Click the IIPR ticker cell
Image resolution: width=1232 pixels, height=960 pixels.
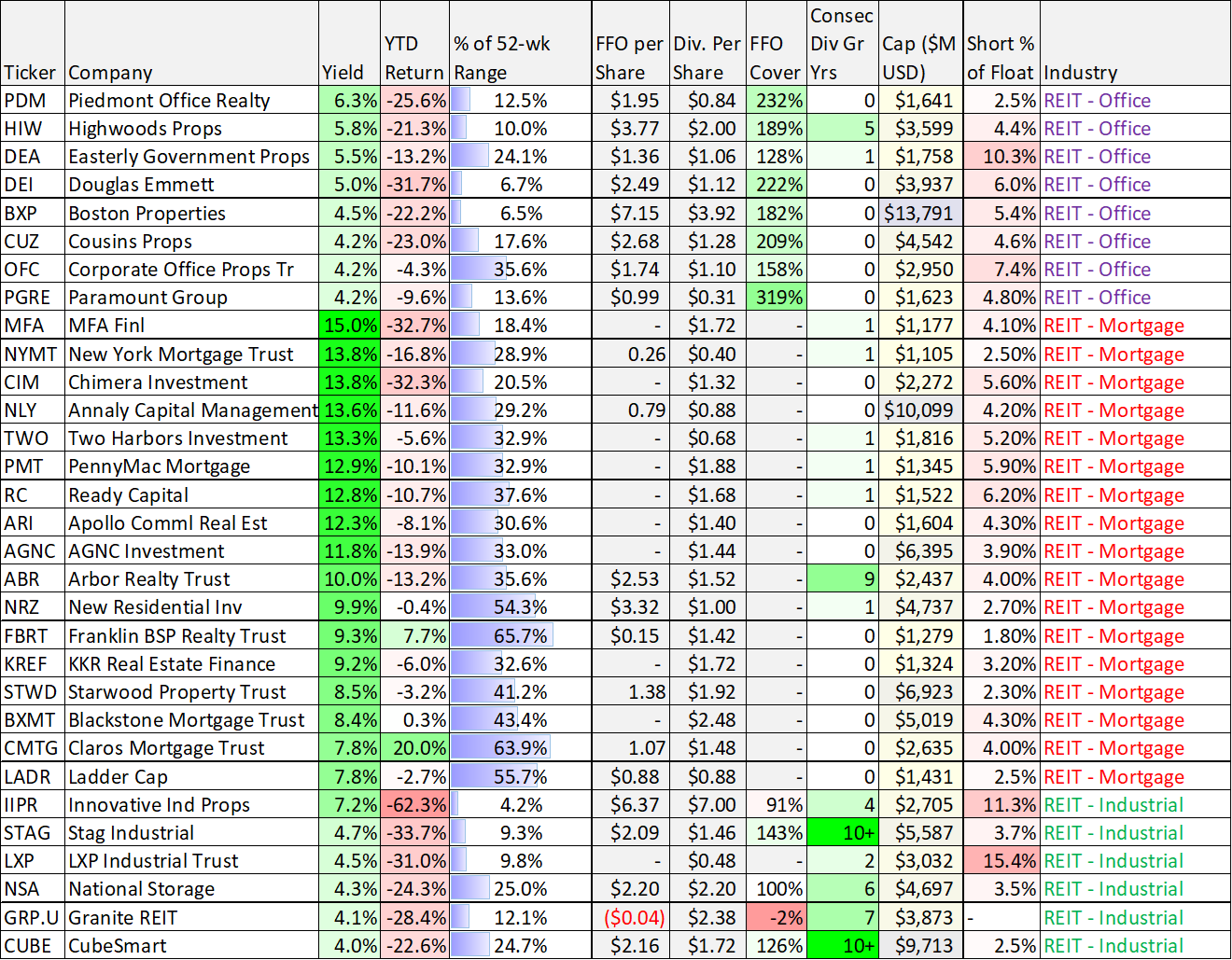[x=33, y=805]
